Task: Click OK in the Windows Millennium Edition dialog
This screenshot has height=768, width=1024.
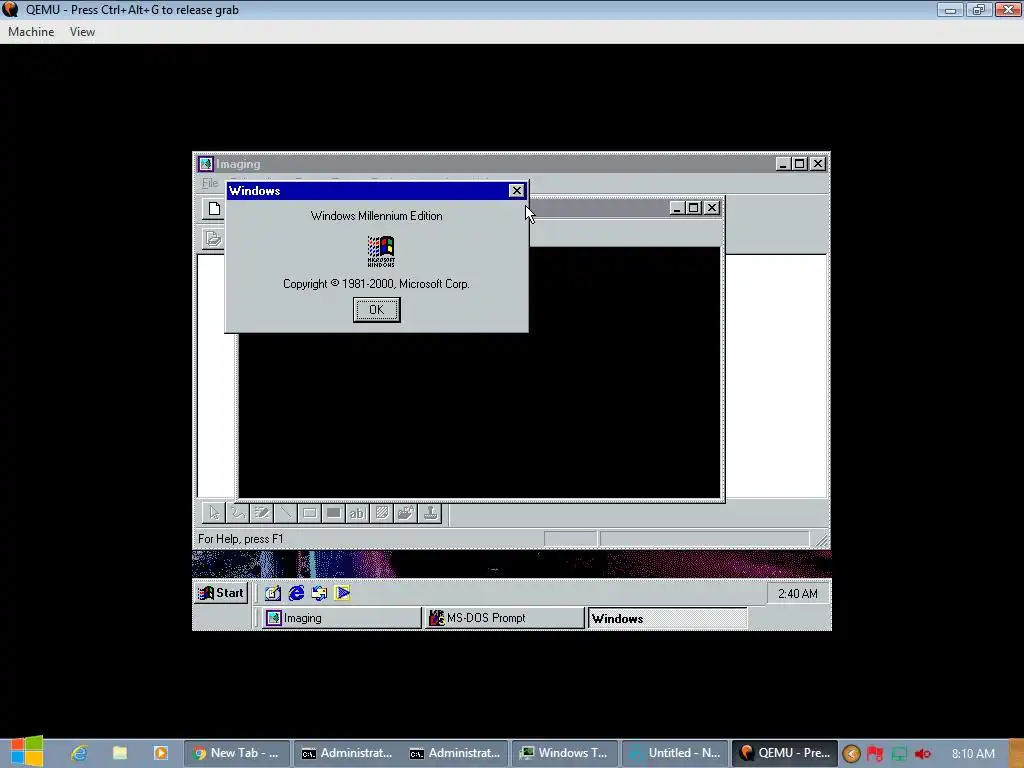Action: (377, 310)
